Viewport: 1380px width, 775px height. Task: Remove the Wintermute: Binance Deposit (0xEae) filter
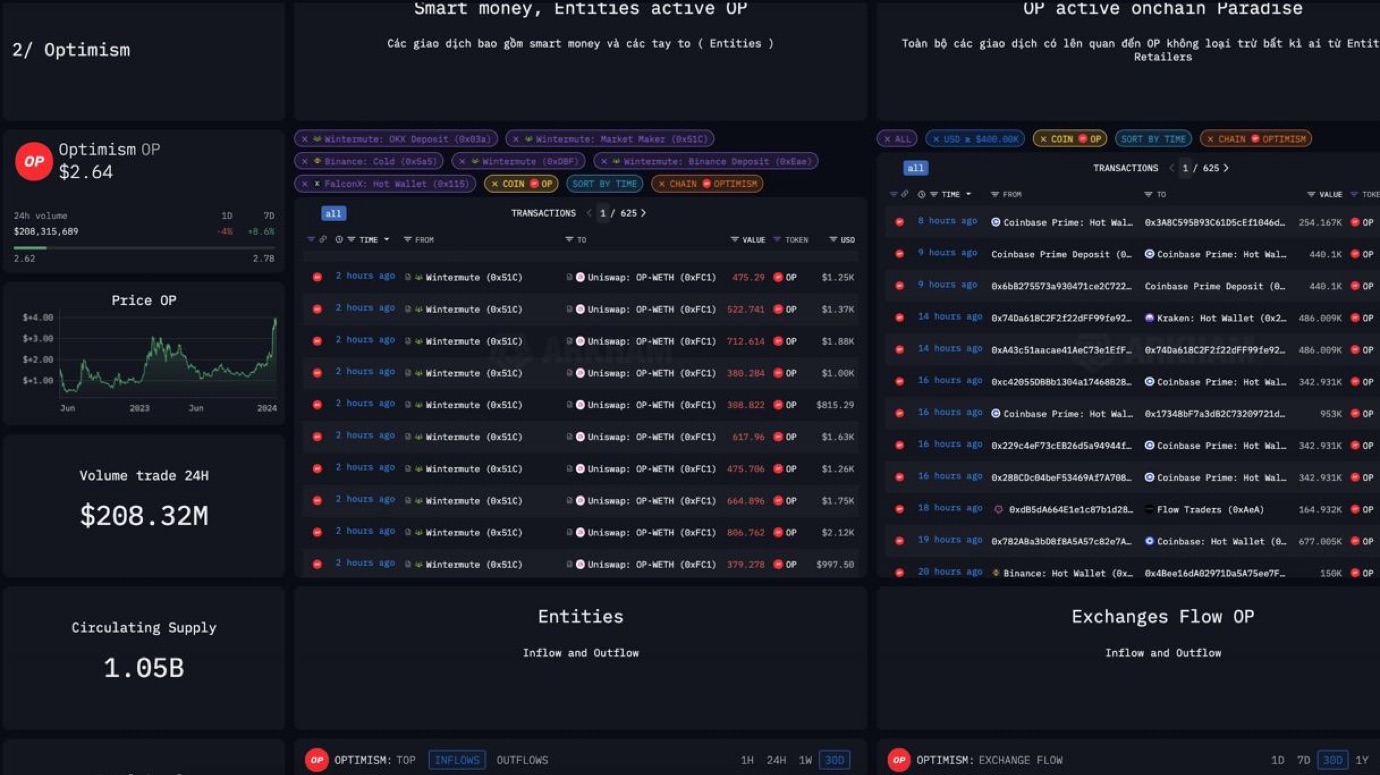604,161
